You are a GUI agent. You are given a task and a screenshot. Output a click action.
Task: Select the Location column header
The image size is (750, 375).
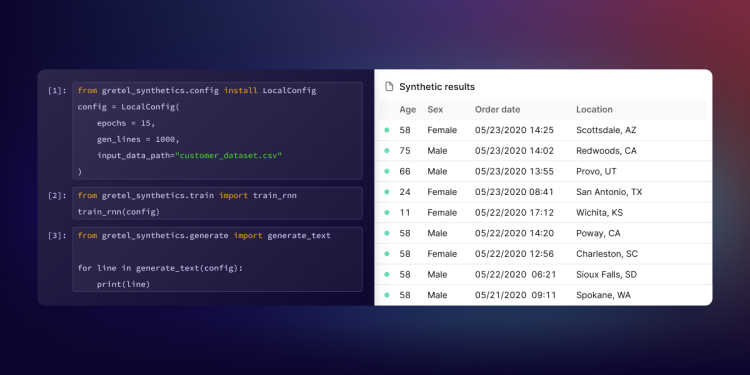coord(594,110)
